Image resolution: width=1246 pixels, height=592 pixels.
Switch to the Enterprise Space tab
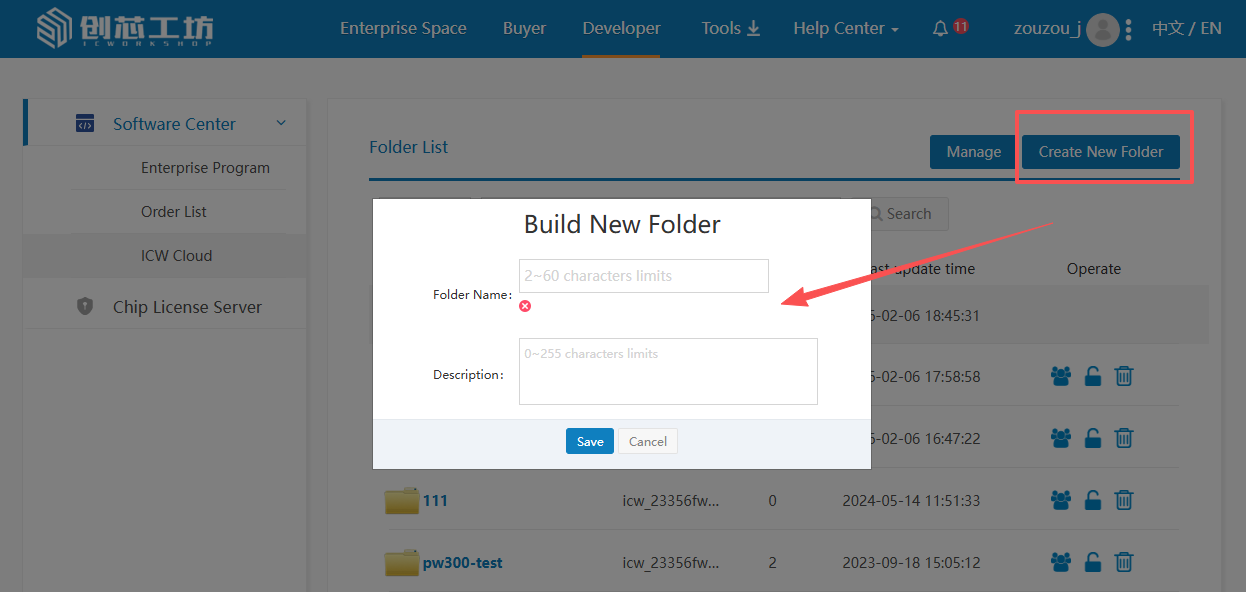[x=403, y=28]
